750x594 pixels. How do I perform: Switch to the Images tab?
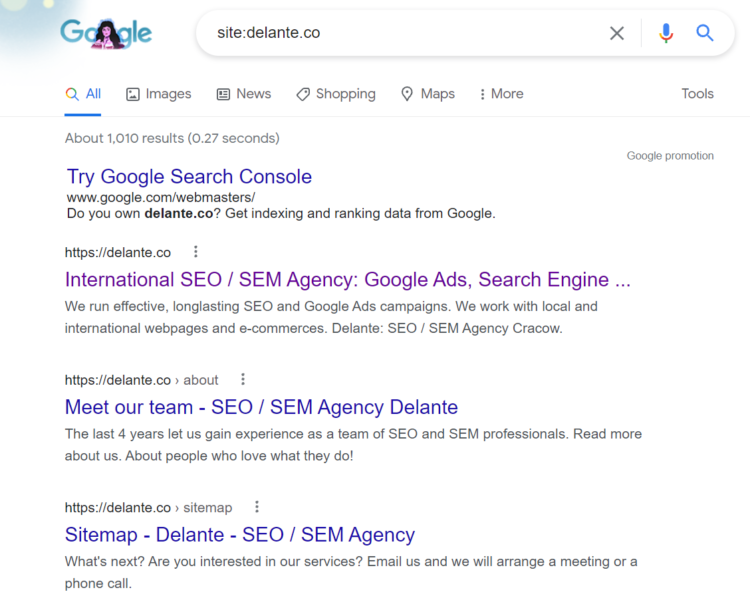pos(158,94)
